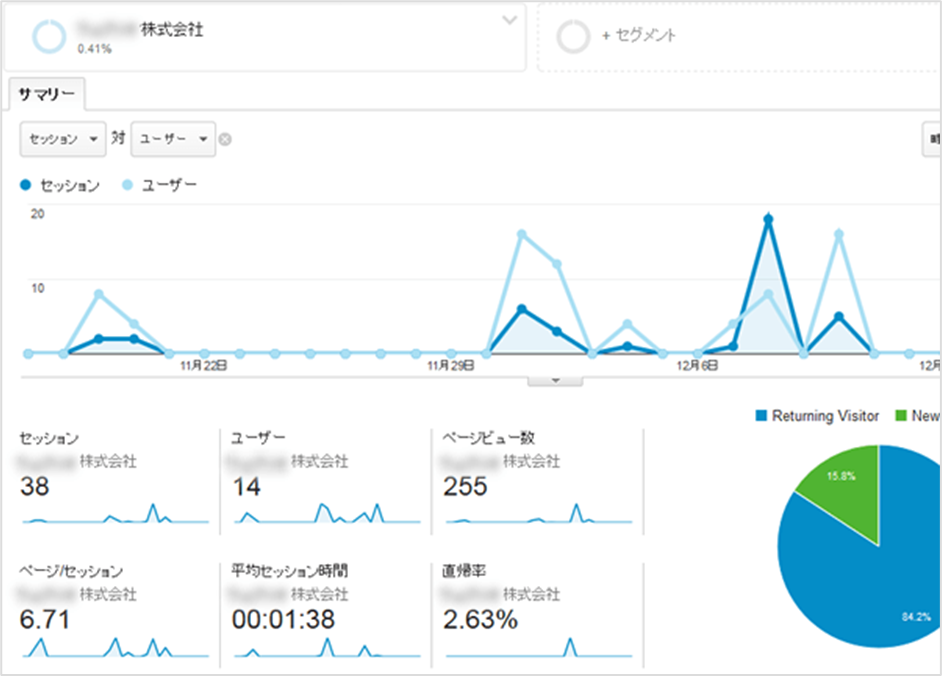Screen dimensions: 942x676
Task: Click the segment circle icon showing 0.41%
Action: tap(49, 37)
